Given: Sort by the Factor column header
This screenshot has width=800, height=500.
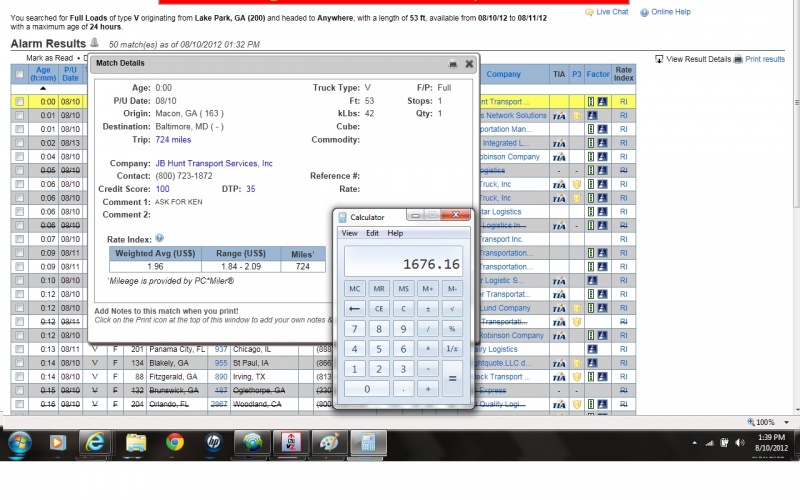Looking at the screenshot, I should tap(597, 74).
